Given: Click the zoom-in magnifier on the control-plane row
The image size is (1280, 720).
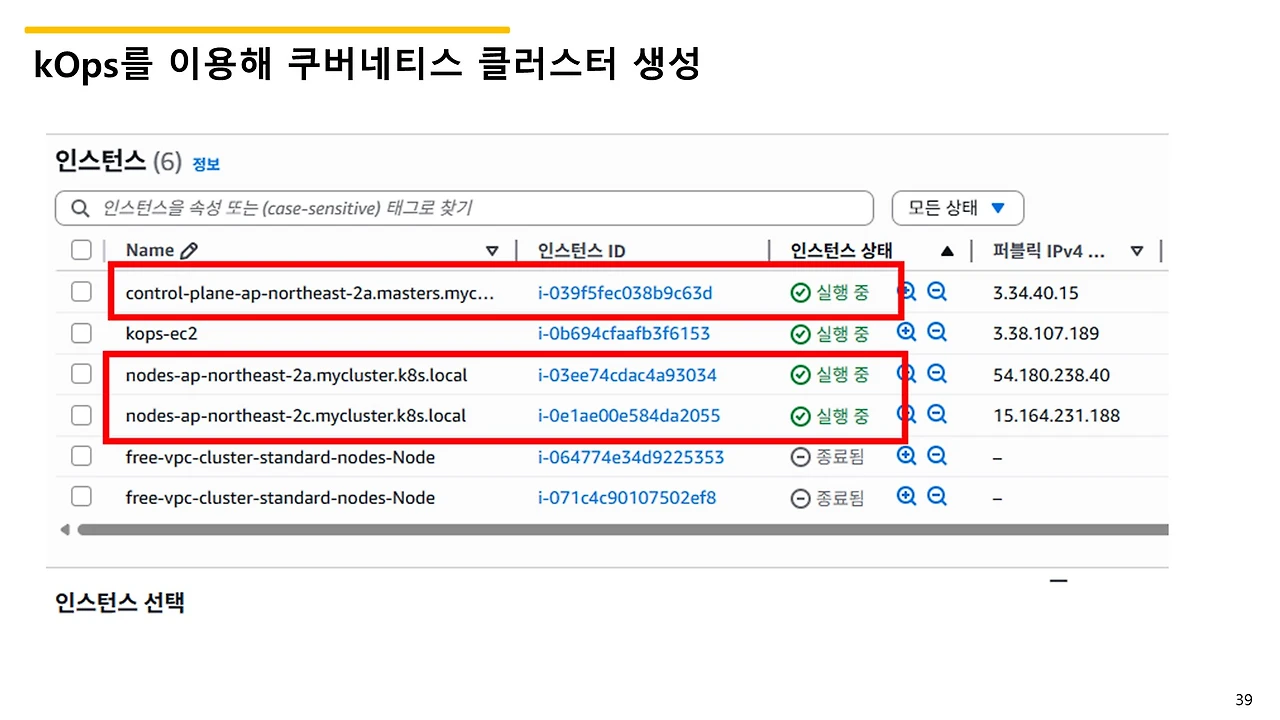Looking at the screenshot, I should tap(906, 291).
